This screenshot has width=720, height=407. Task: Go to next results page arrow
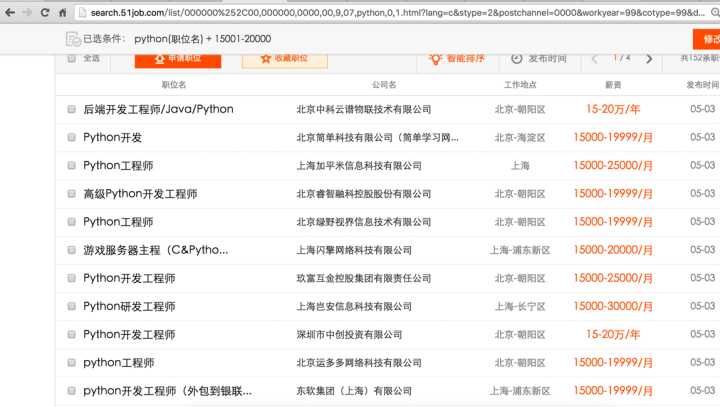649,59
